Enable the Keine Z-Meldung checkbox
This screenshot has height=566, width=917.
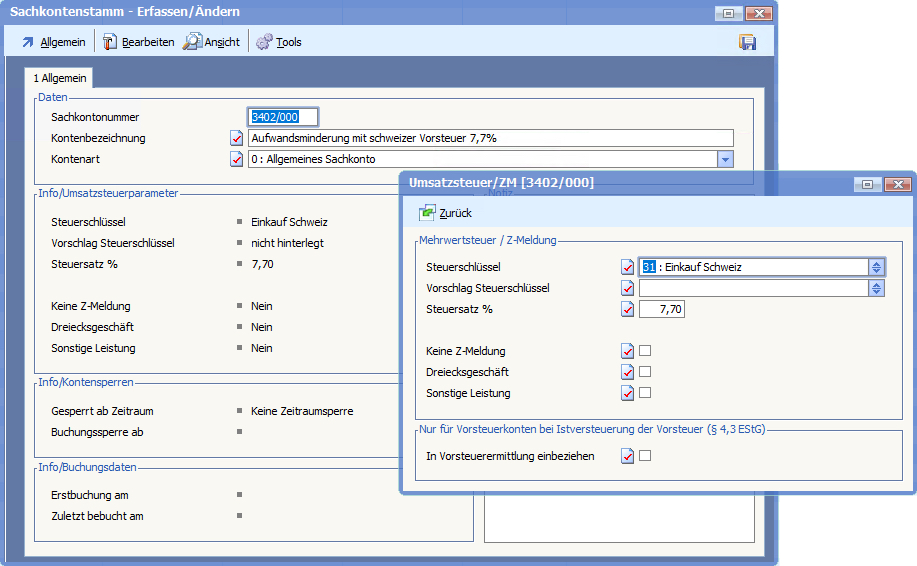coord(645,351)
